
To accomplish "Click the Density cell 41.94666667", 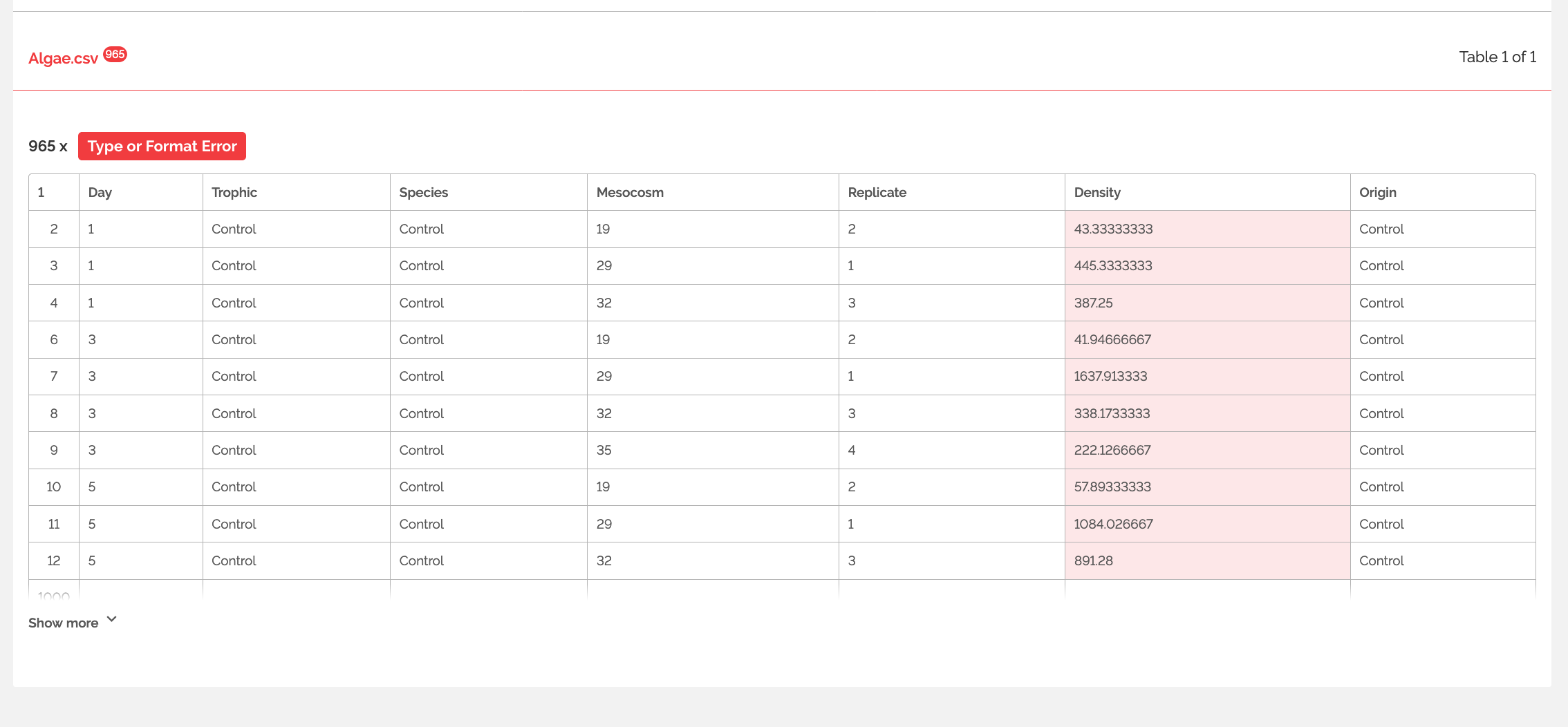I will click(x=1208, y=340).
